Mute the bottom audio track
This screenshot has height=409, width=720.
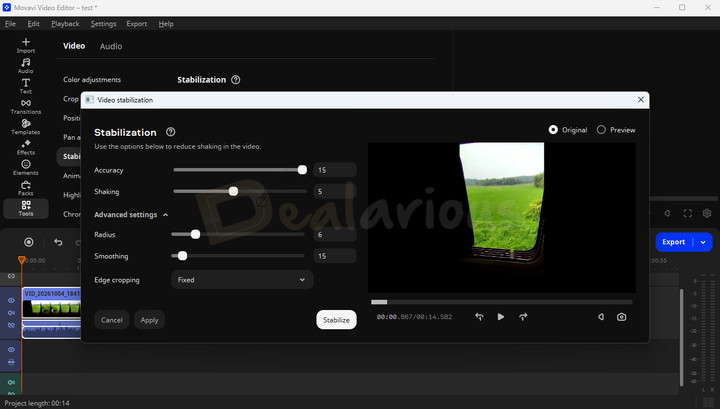[11, 382]
